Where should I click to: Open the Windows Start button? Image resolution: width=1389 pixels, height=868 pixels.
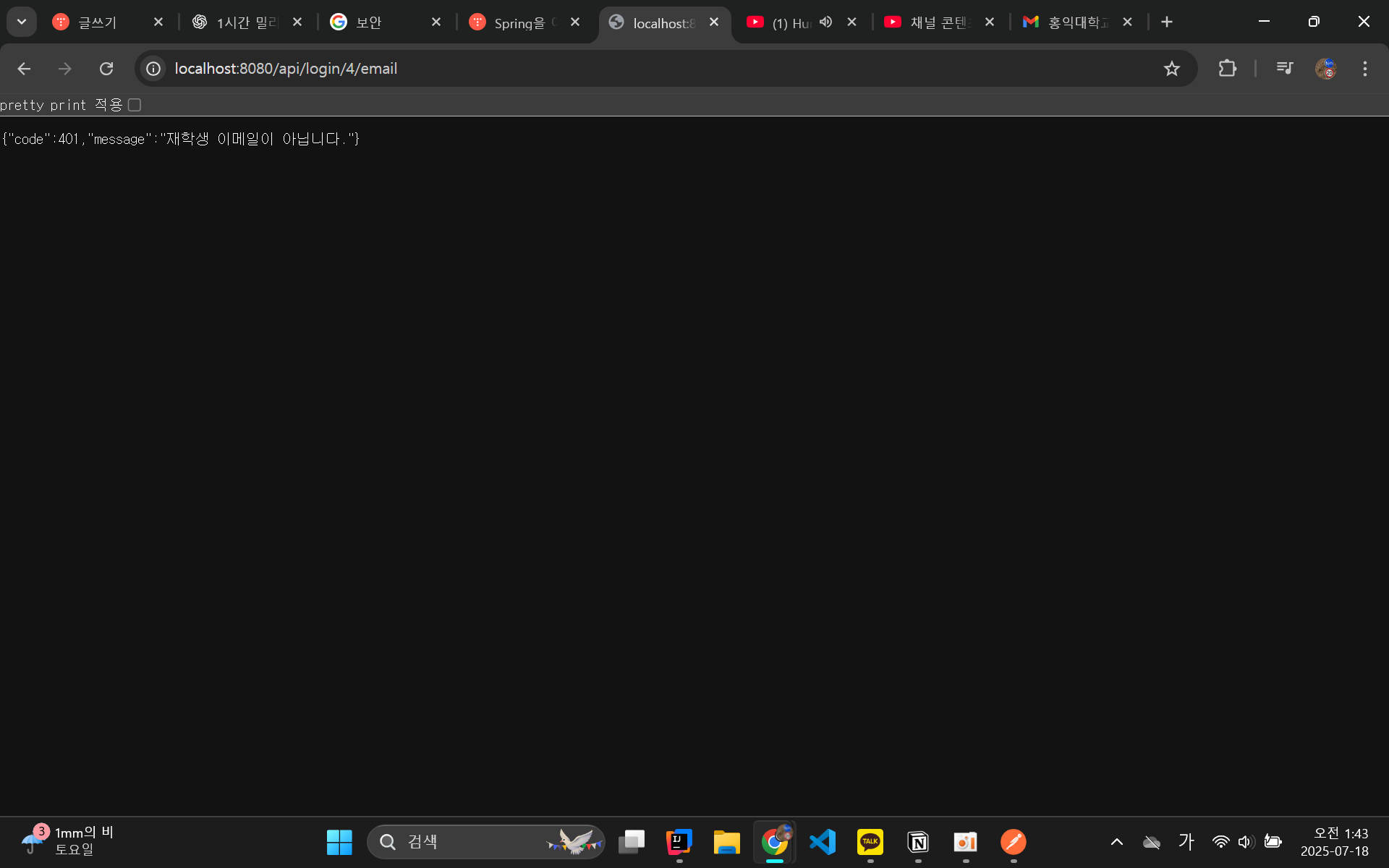point(339,842)
